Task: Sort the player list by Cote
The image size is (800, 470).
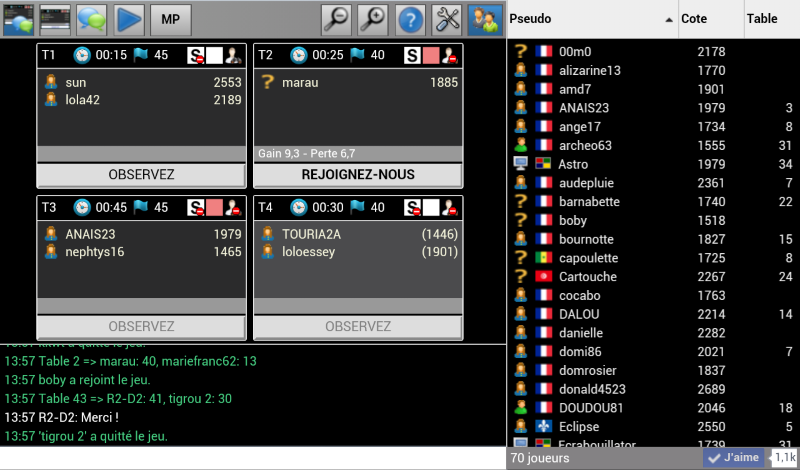Action: coord(711,19)
